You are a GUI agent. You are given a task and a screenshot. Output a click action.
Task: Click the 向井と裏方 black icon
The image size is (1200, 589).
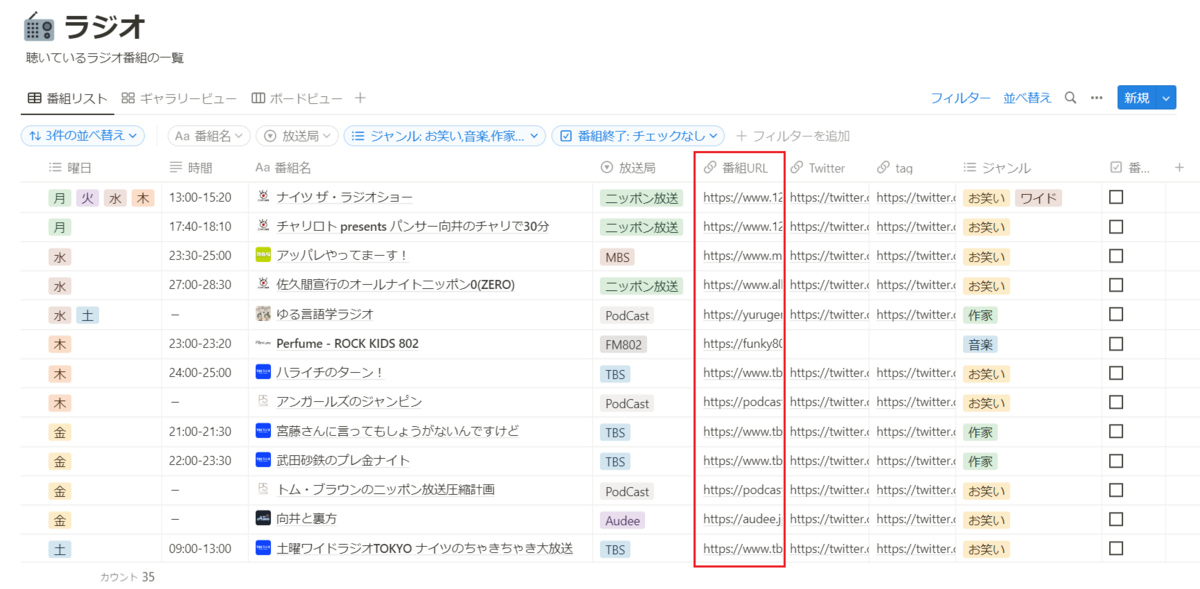coord(264,519)
